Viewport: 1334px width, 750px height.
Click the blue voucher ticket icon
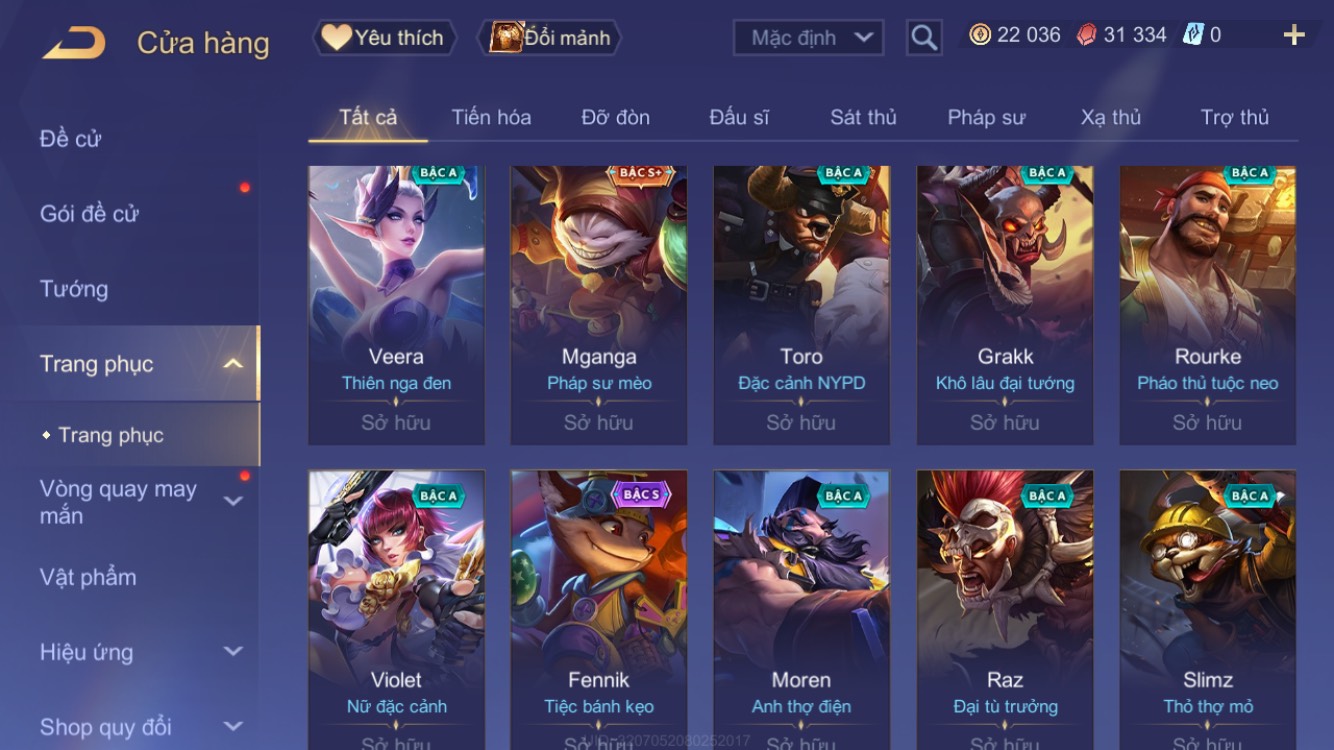1193,35
